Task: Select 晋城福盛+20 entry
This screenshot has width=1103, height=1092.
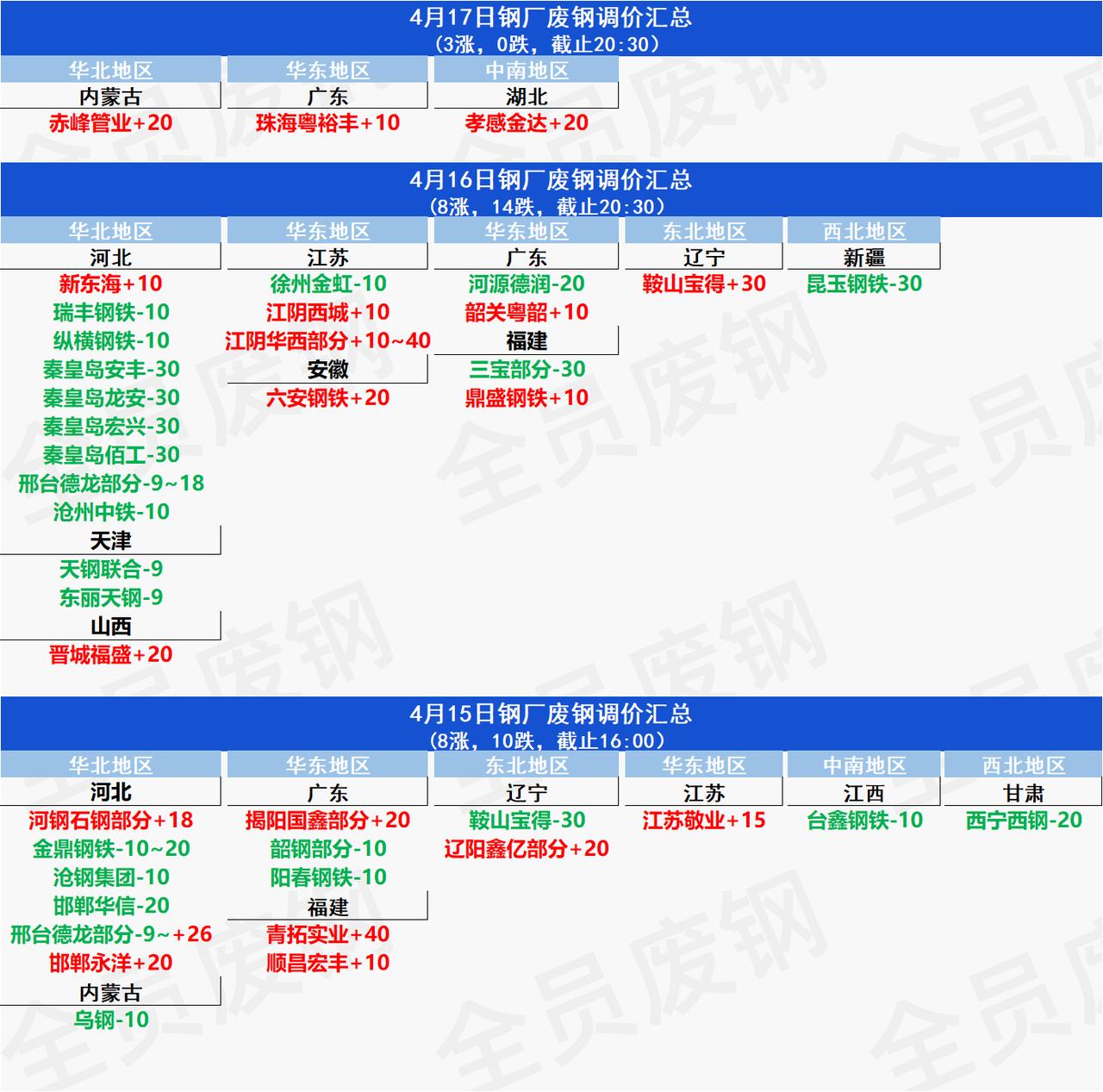Action: (110, 654)
